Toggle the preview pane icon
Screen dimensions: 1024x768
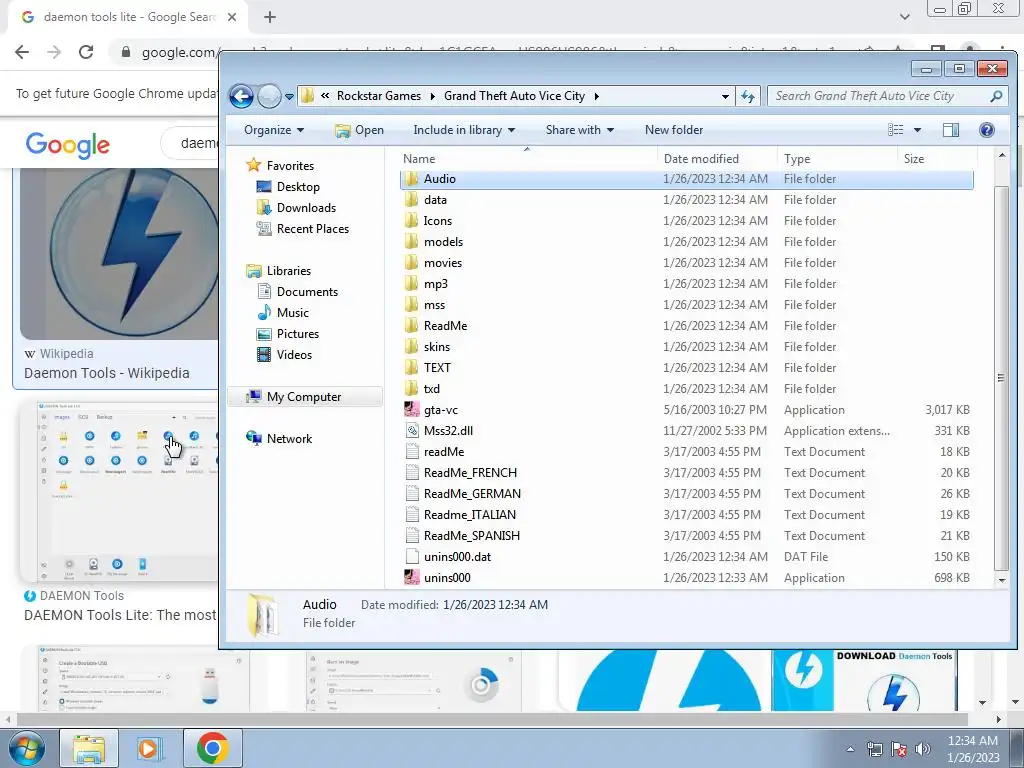click(951, 130)
